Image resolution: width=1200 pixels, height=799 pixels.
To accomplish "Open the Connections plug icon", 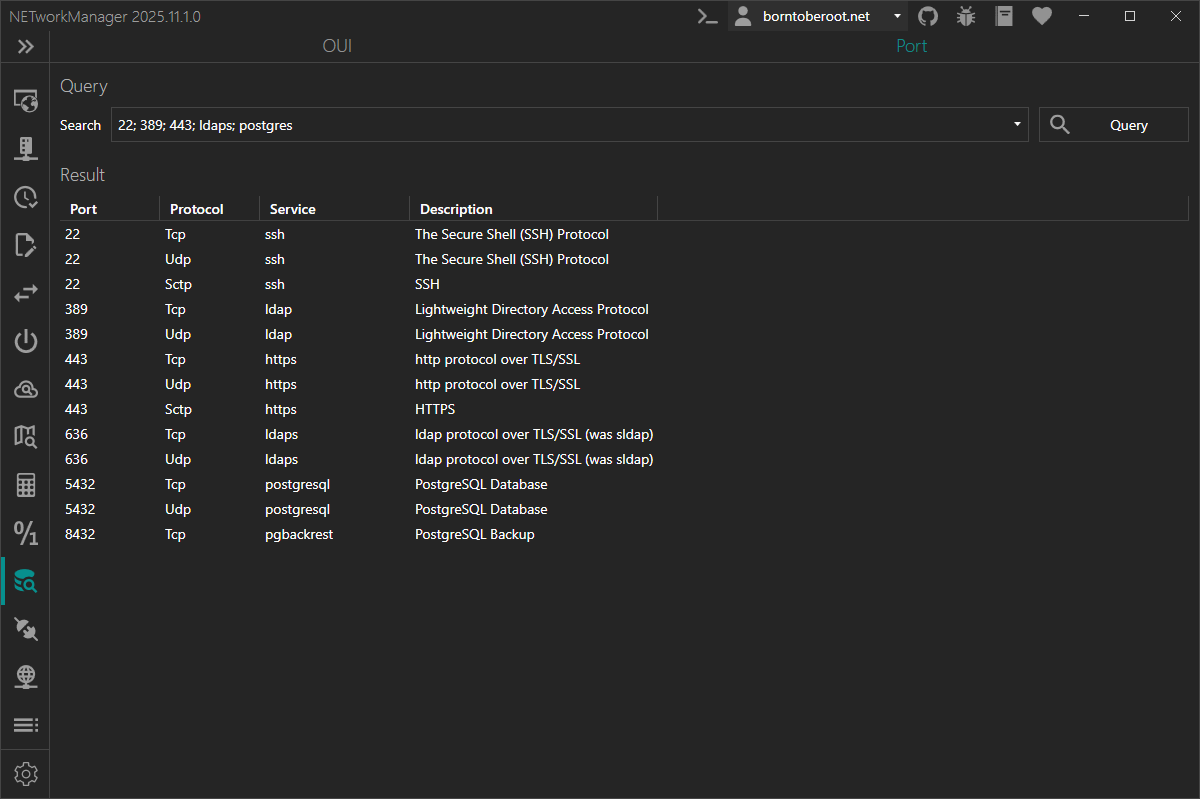I will [26, 629].
